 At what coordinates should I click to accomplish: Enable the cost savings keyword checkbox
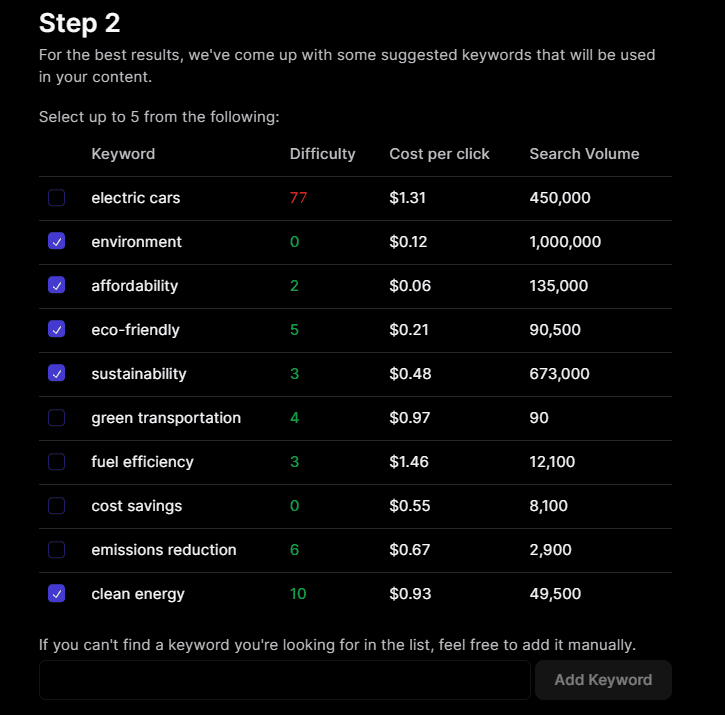[57, 506]
